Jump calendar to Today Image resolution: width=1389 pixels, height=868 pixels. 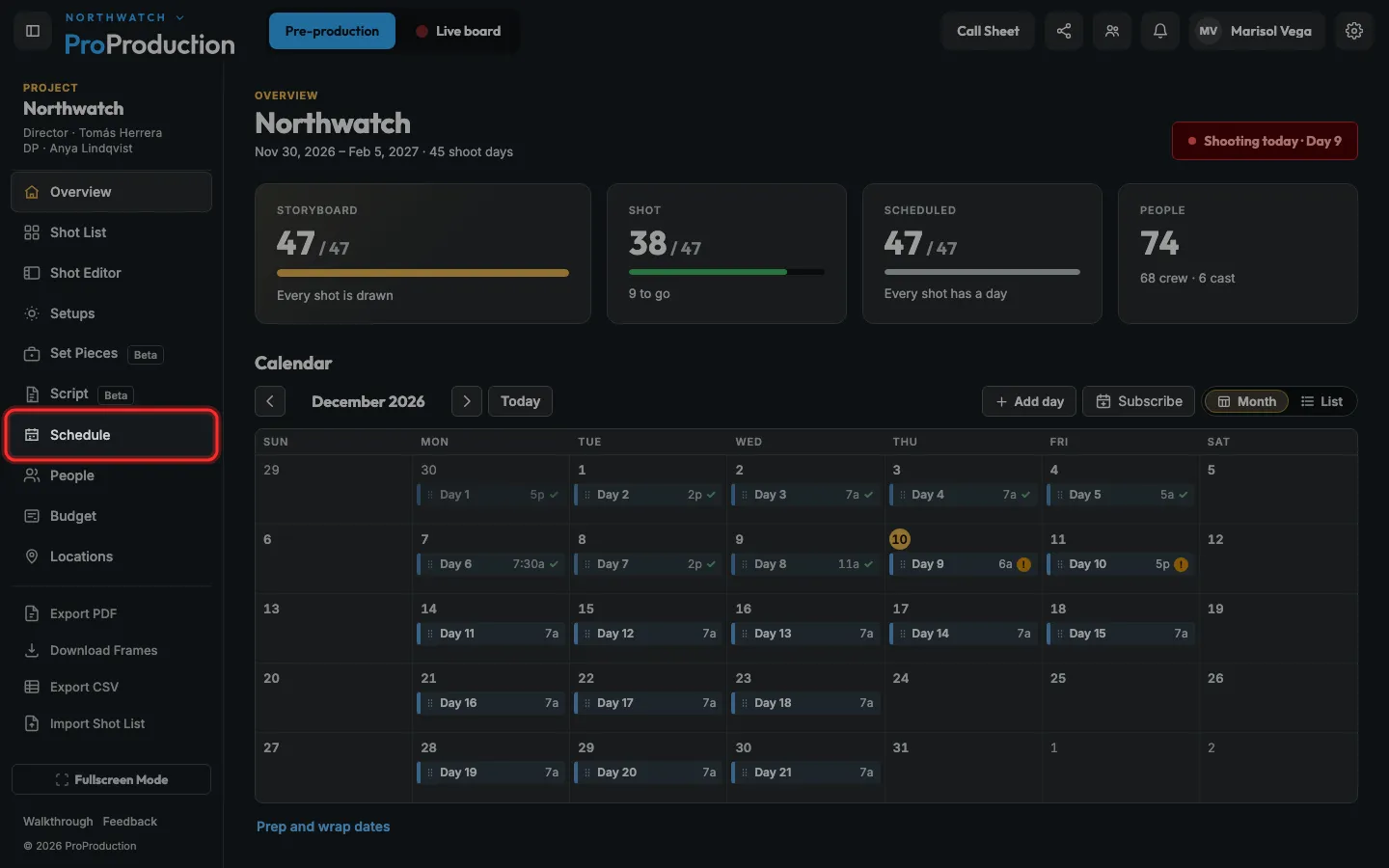(x=520, y=401)
